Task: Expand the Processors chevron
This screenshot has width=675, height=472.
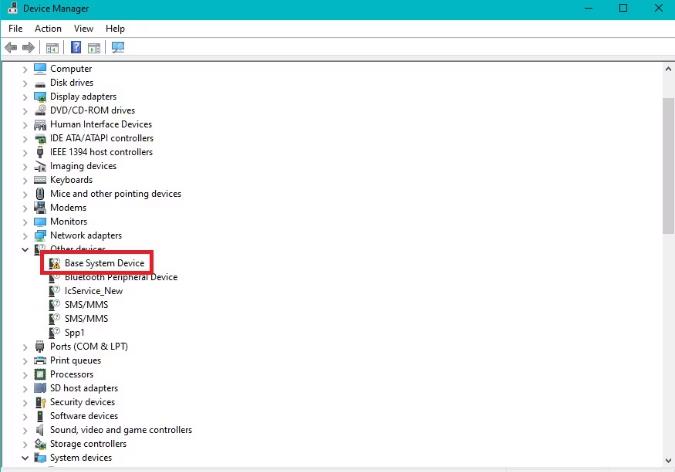Action: point(25,375)
